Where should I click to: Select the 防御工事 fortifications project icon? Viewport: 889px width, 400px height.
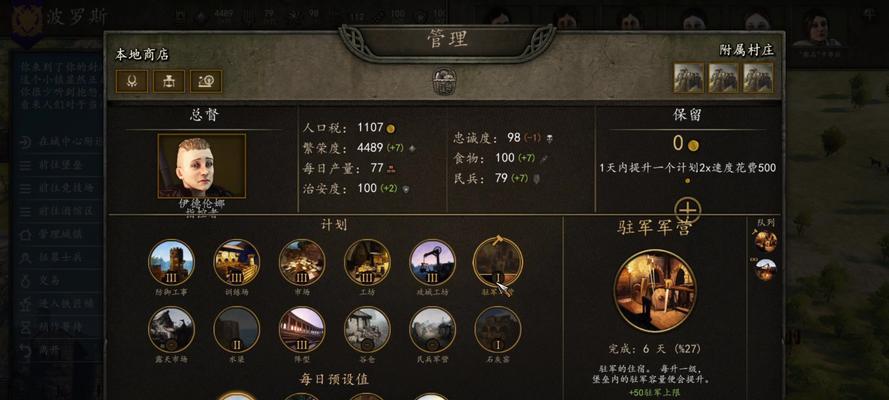click(171, 262)
